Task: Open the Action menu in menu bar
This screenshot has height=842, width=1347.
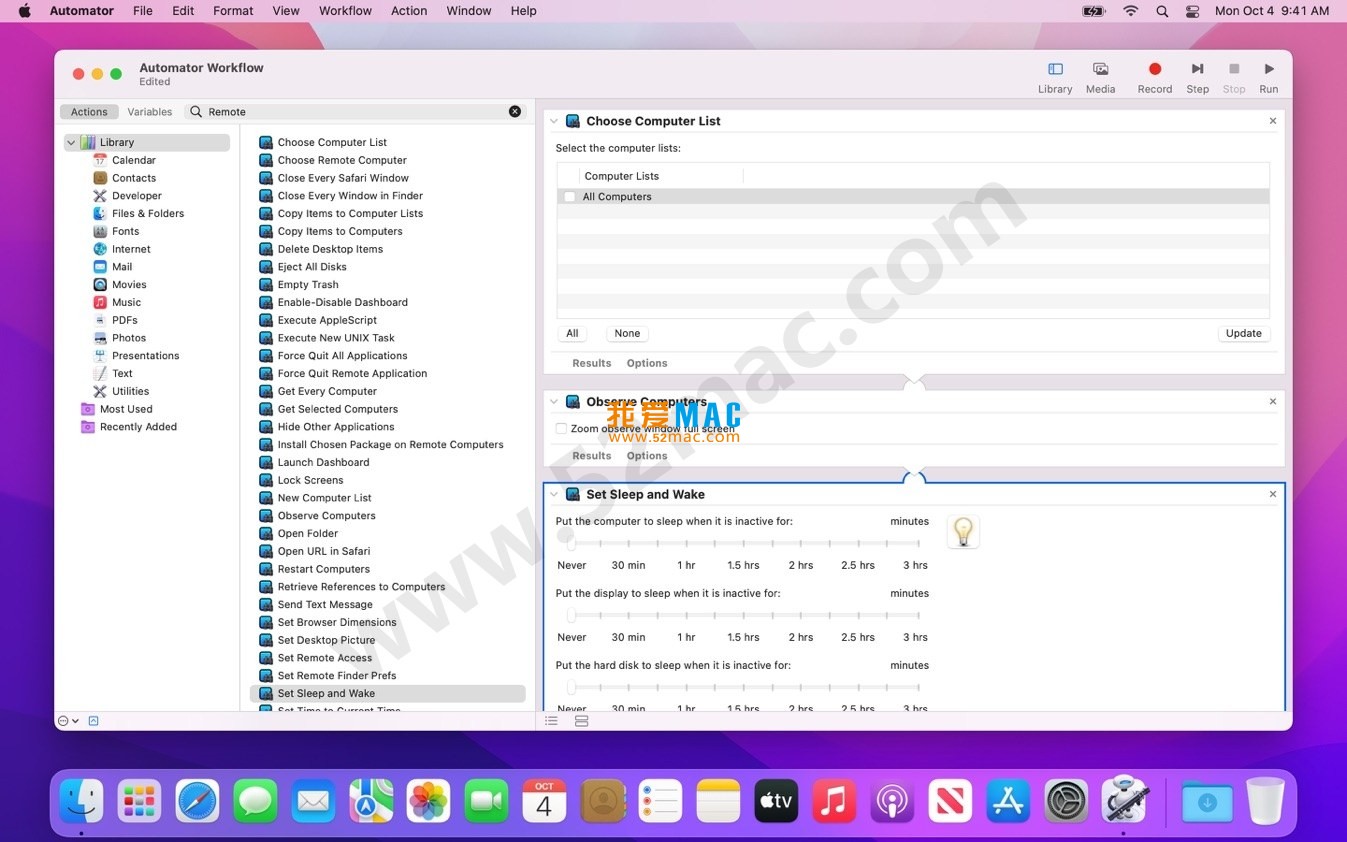Action: click(x=409, y=11)
